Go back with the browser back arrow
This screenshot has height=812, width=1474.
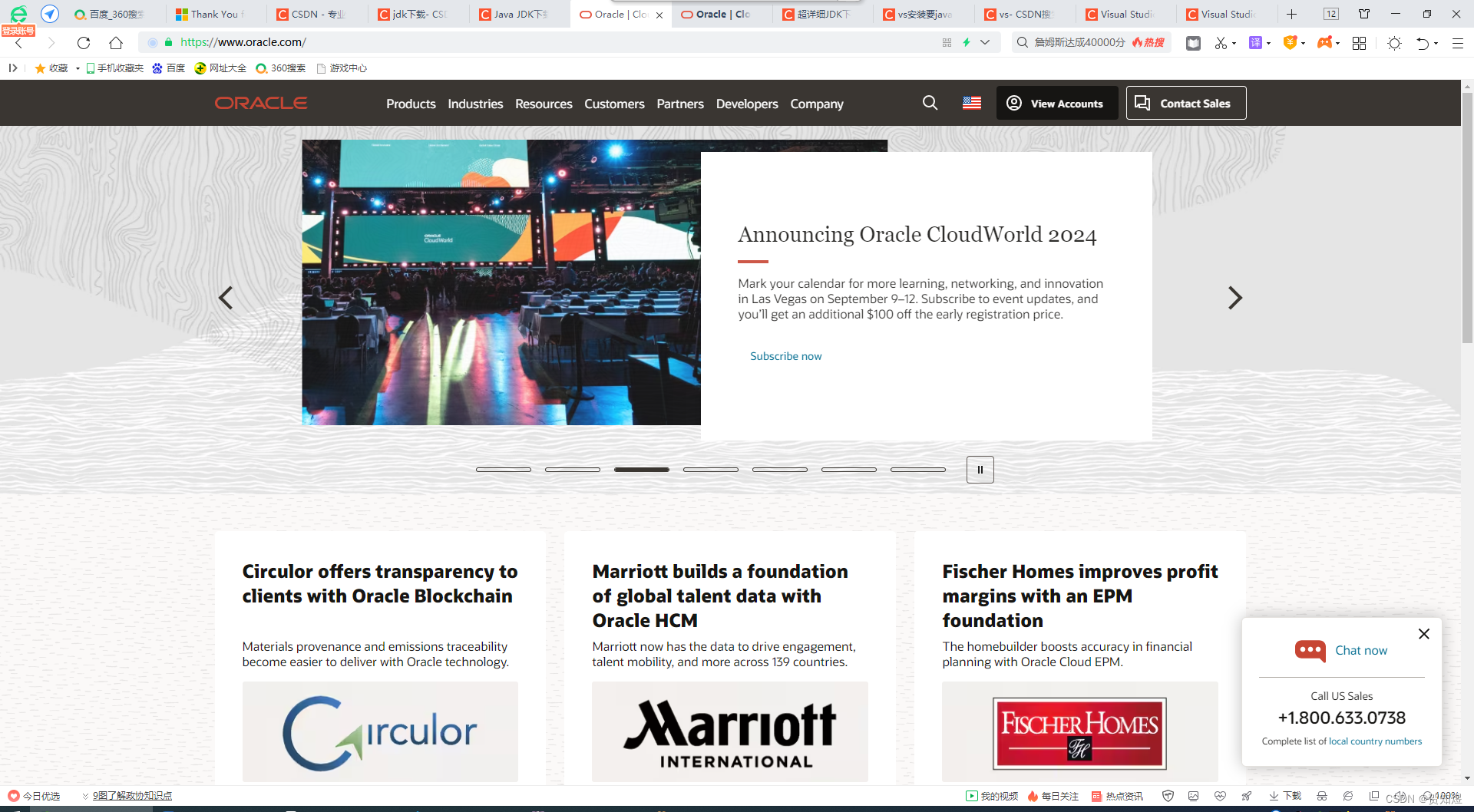[19, 43]
